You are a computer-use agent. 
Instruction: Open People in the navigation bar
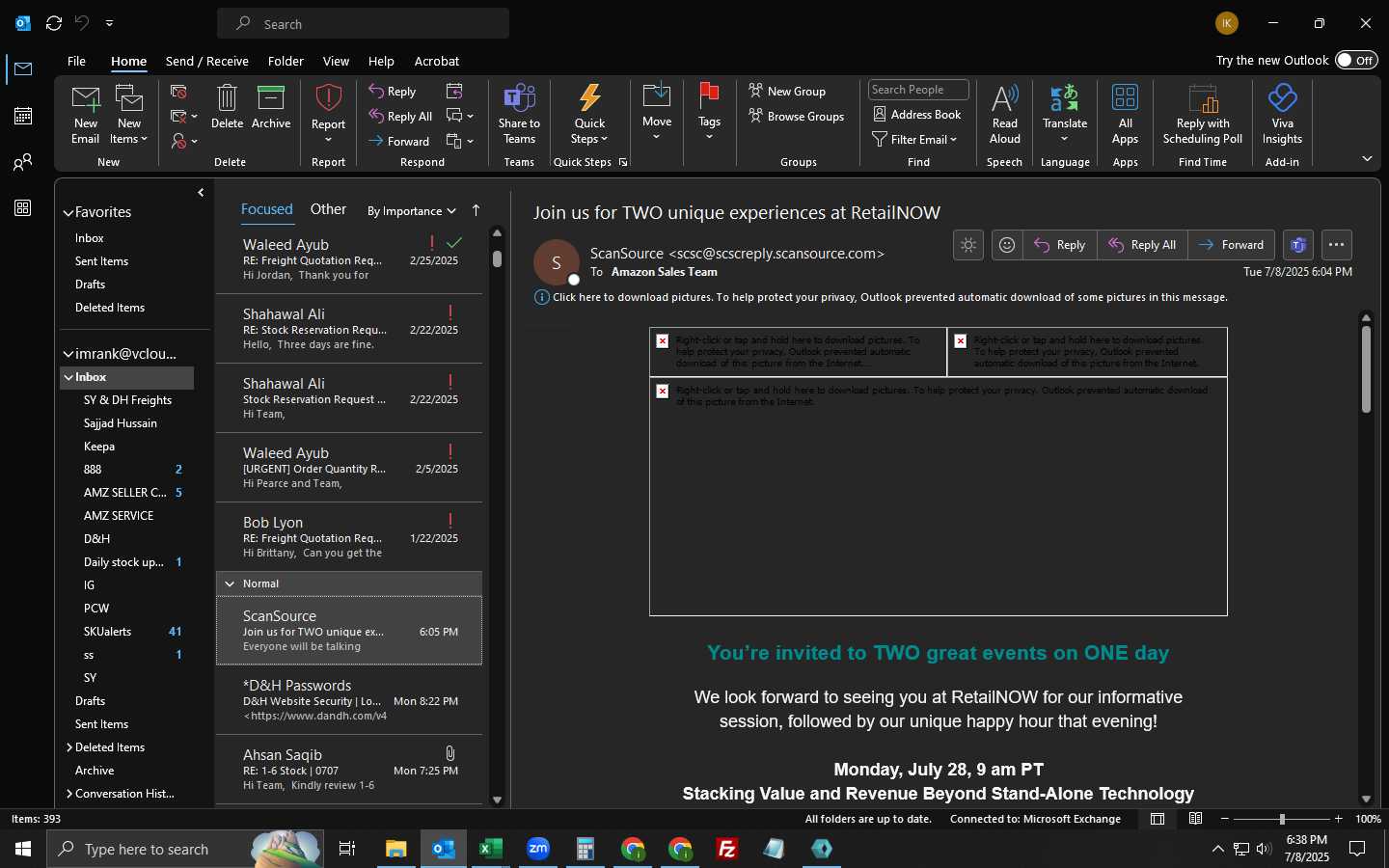[x=23, y=162]
